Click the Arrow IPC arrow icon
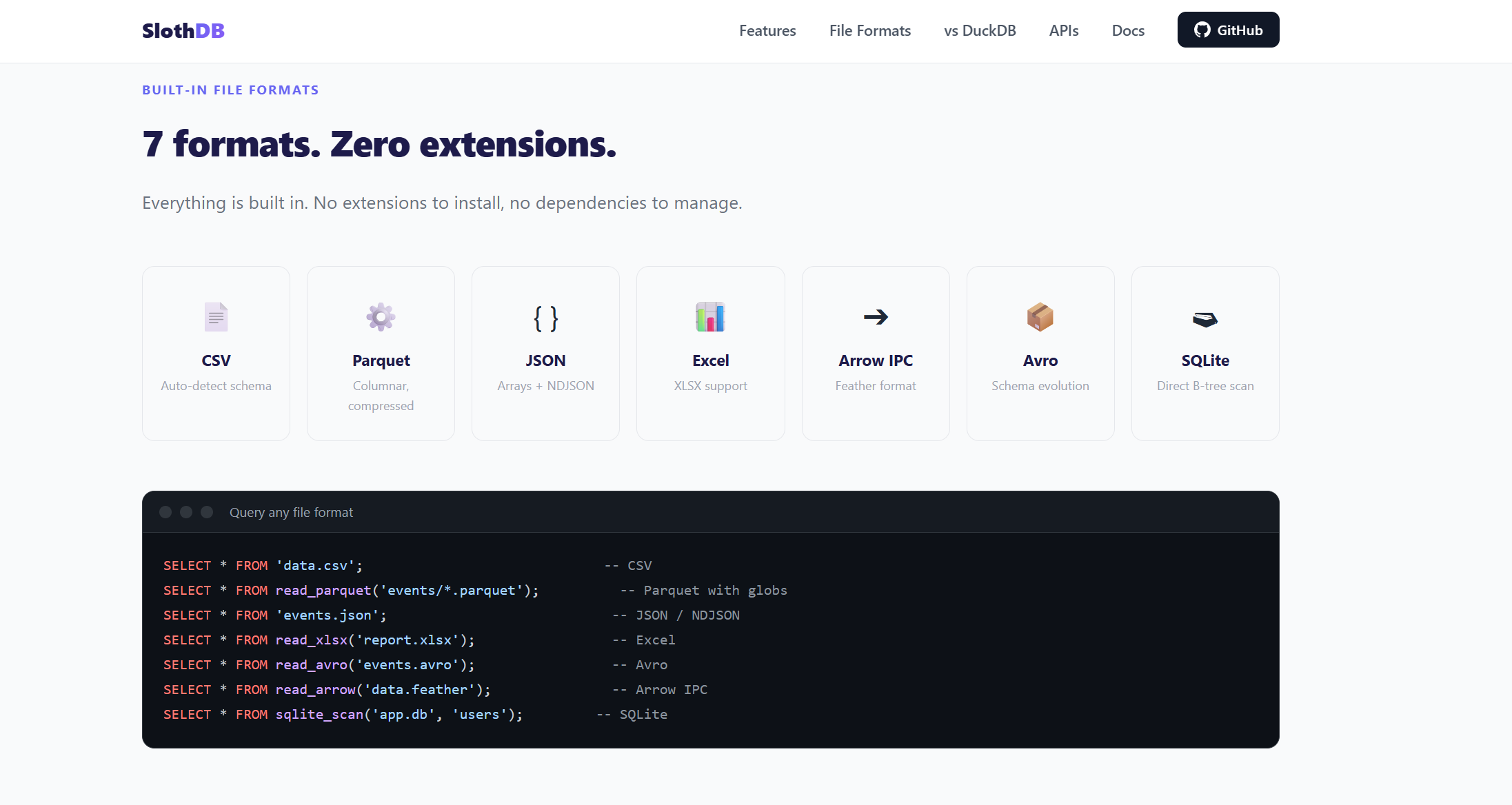Viewport: 1512px width, 805px height. pos(876,317)
